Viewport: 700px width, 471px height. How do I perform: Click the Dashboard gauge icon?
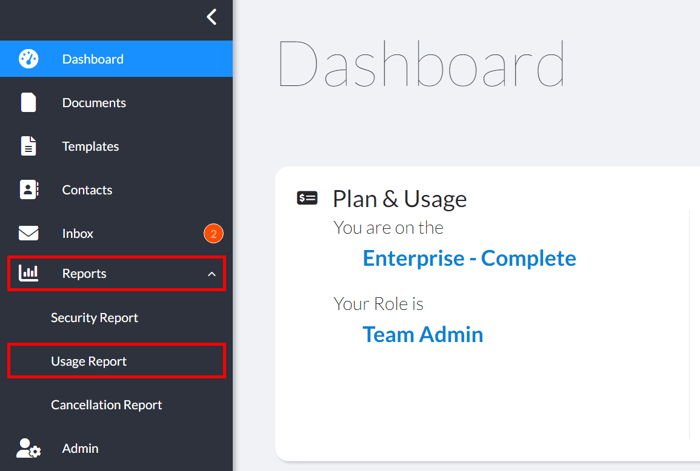[28, 59]
